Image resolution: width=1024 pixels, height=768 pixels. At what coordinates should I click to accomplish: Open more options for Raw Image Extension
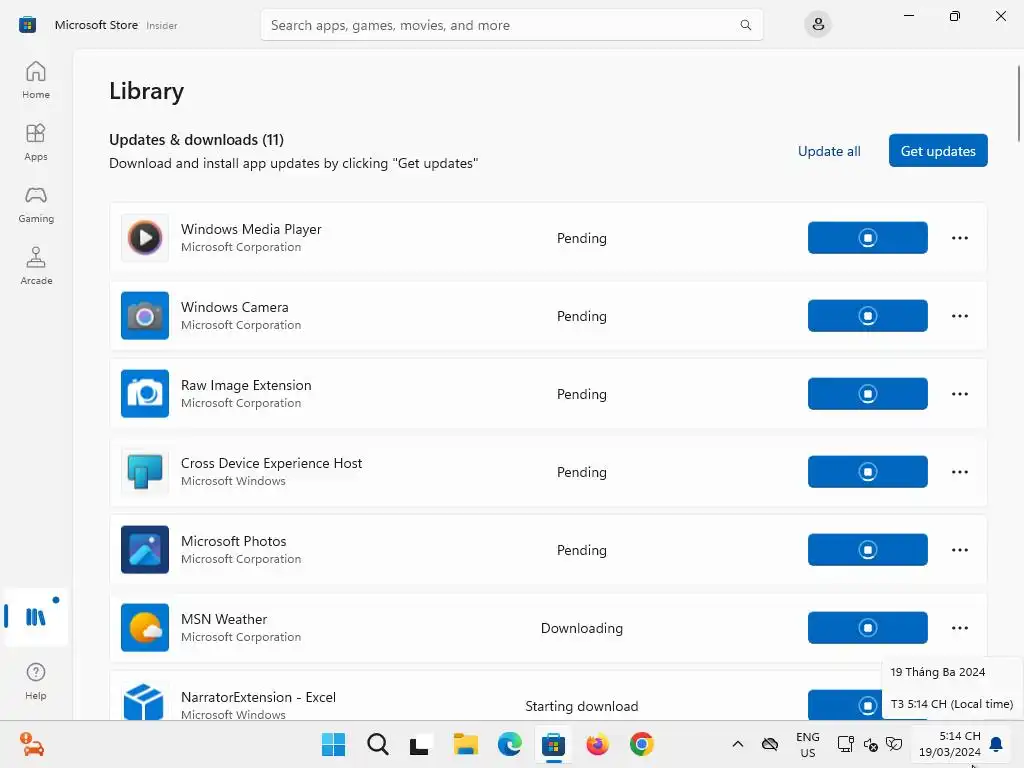959,394
